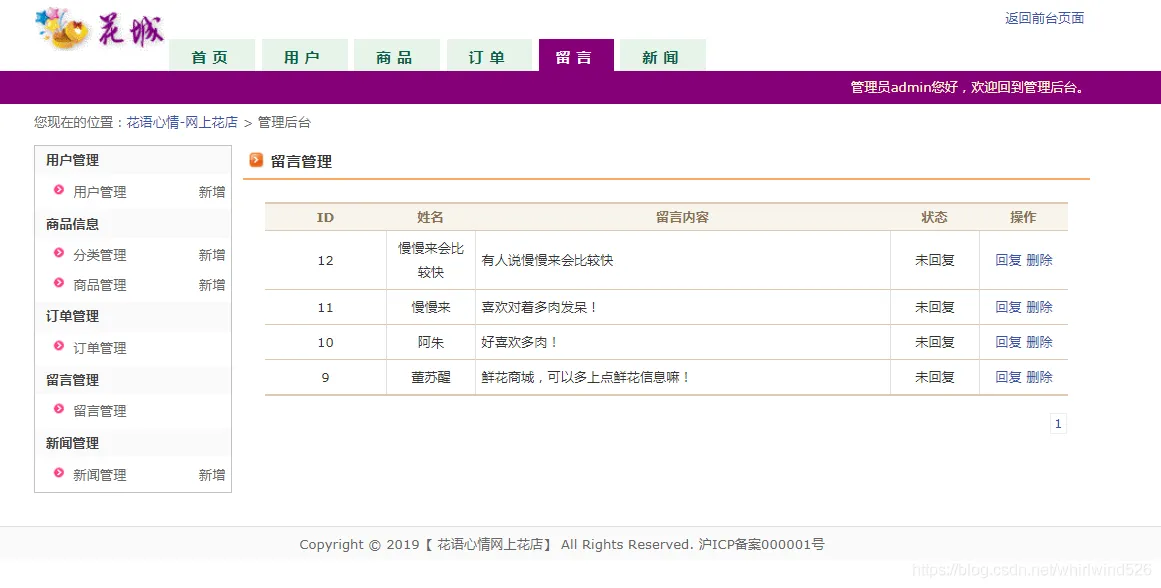Delete 阿朱's message
The height and width of the screenshot is (588, 1161).
click(1040, 341)
